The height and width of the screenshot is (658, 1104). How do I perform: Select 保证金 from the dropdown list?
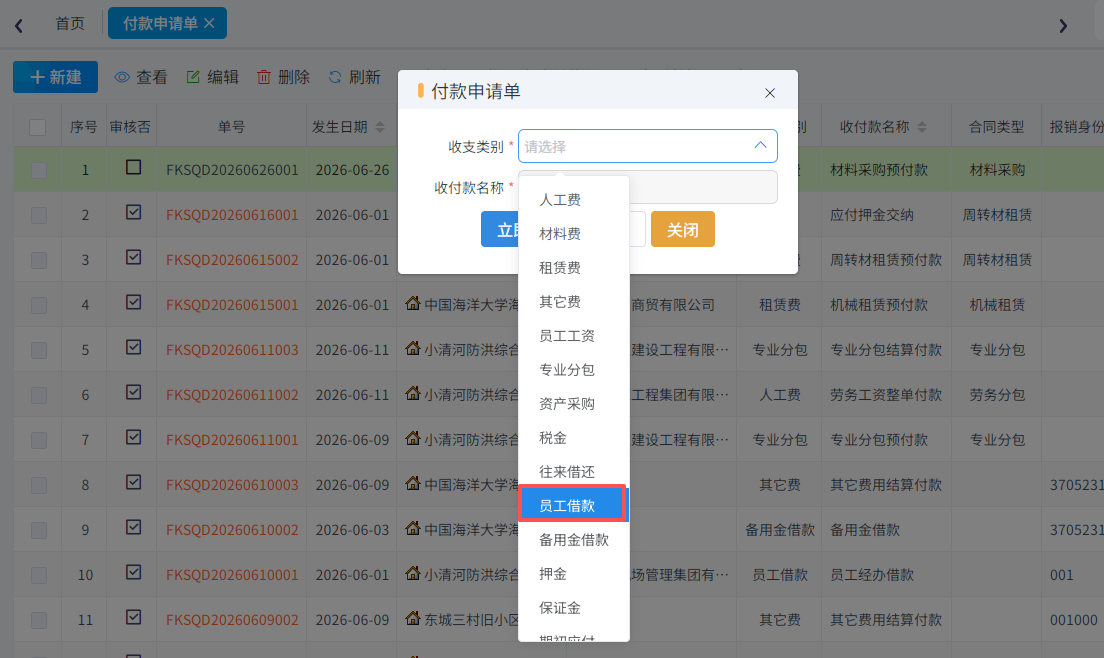tap(574, 607)
